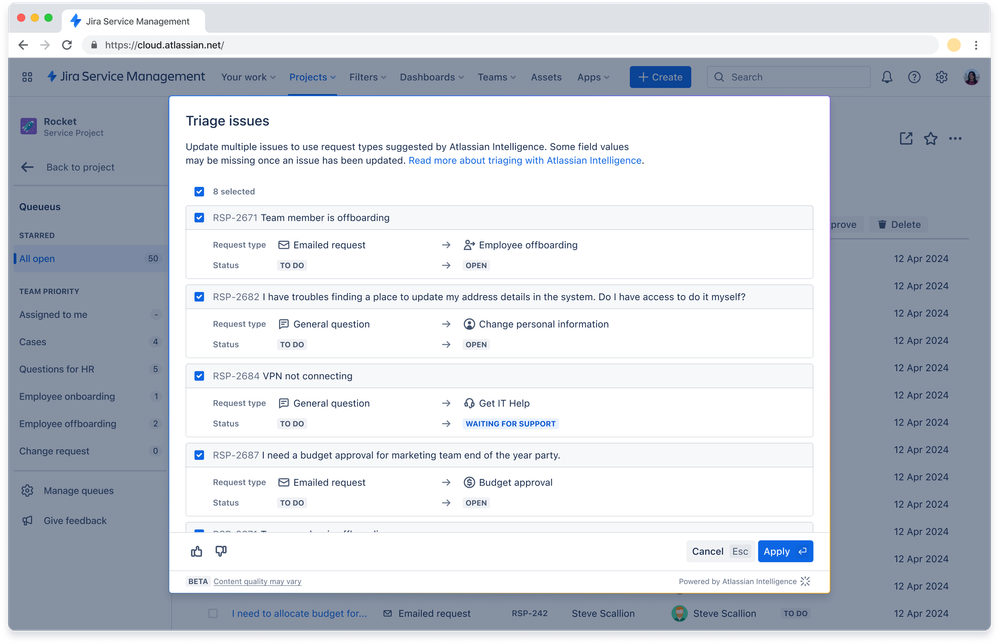
Task: Click the WAITING FOR SUPPORT status
Action: point(510,424)
